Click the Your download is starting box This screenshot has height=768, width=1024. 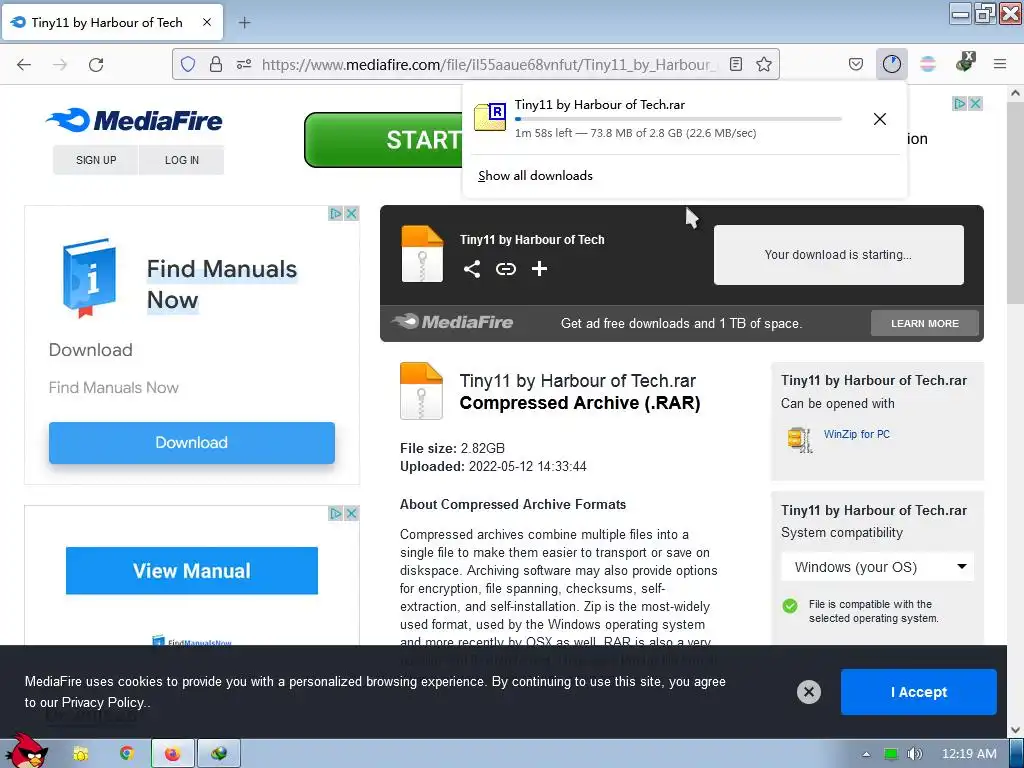(839, 255)
